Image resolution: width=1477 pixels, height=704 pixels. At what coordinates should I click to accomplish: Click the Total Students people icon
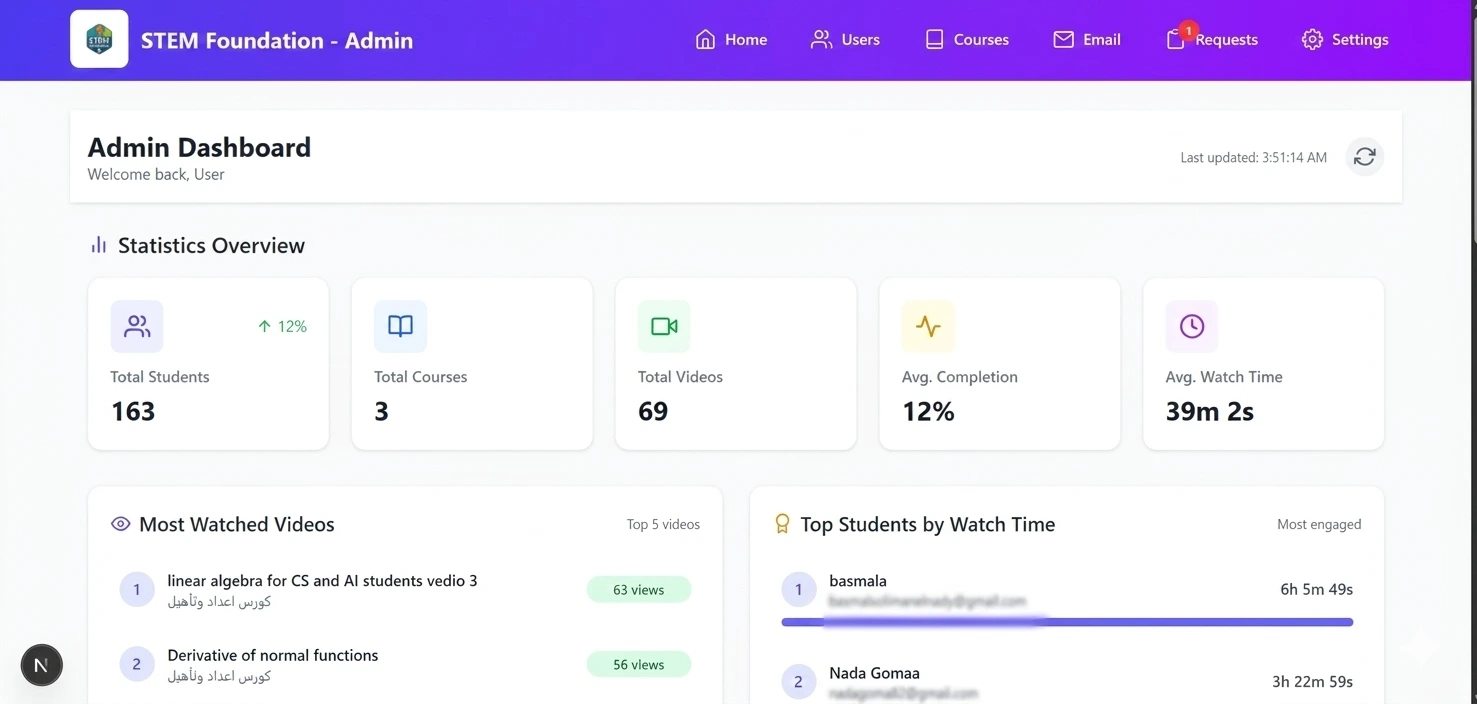[x=137, y=326]
